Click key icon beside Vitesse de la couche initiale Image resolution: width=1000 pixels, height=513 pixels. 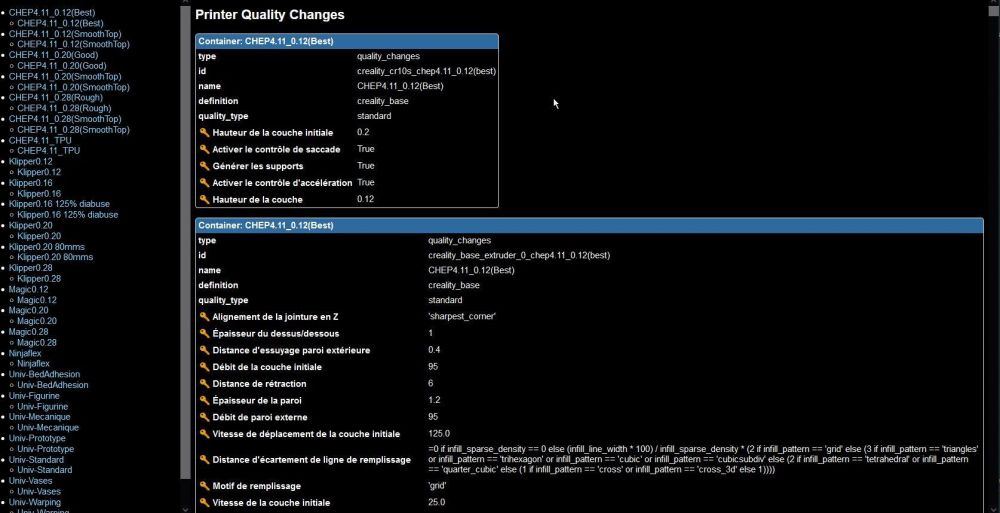(x=204, y=503)
